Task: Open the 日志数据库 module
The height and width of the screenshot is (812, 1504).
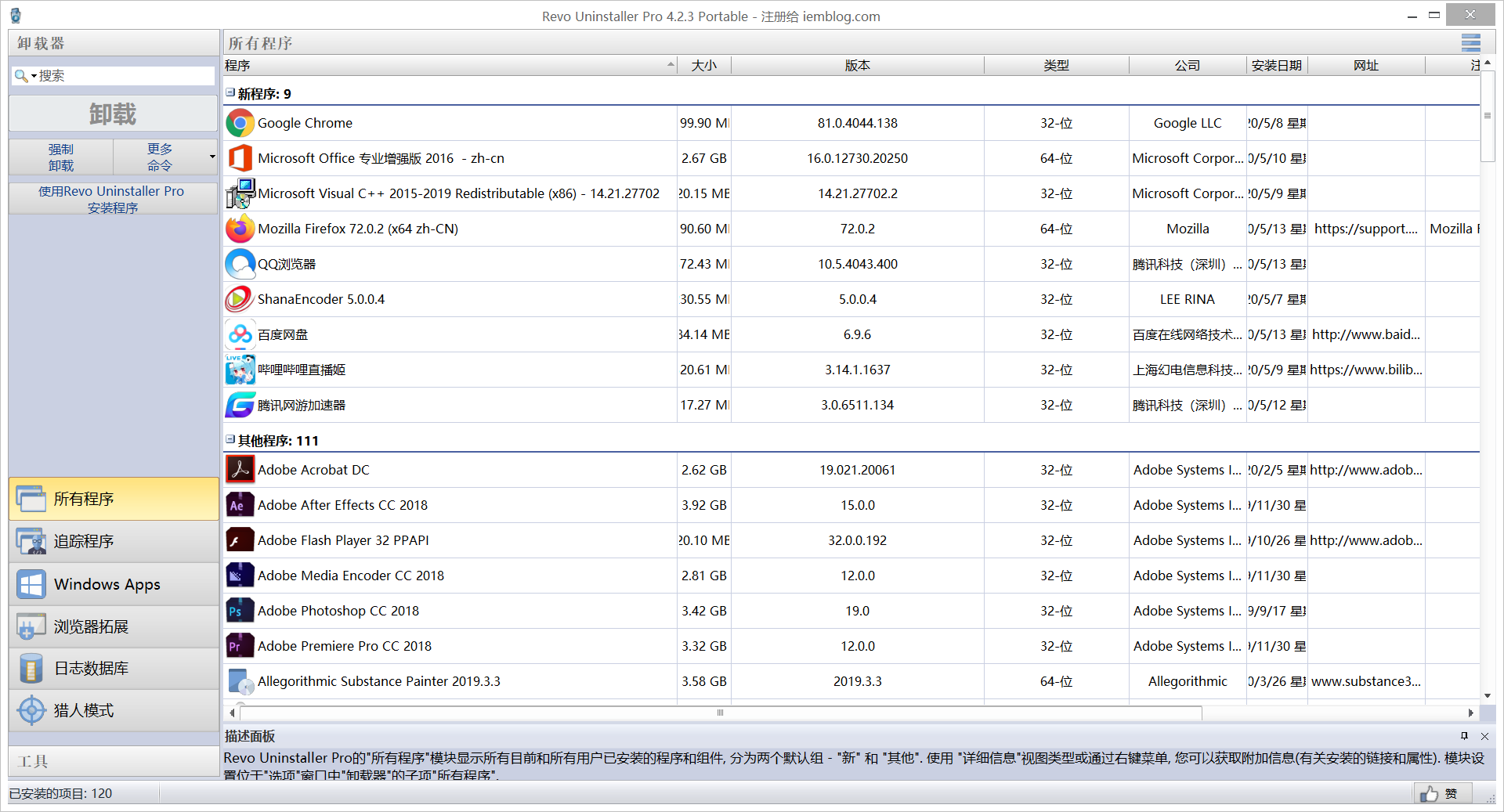Action: [114, 668]
